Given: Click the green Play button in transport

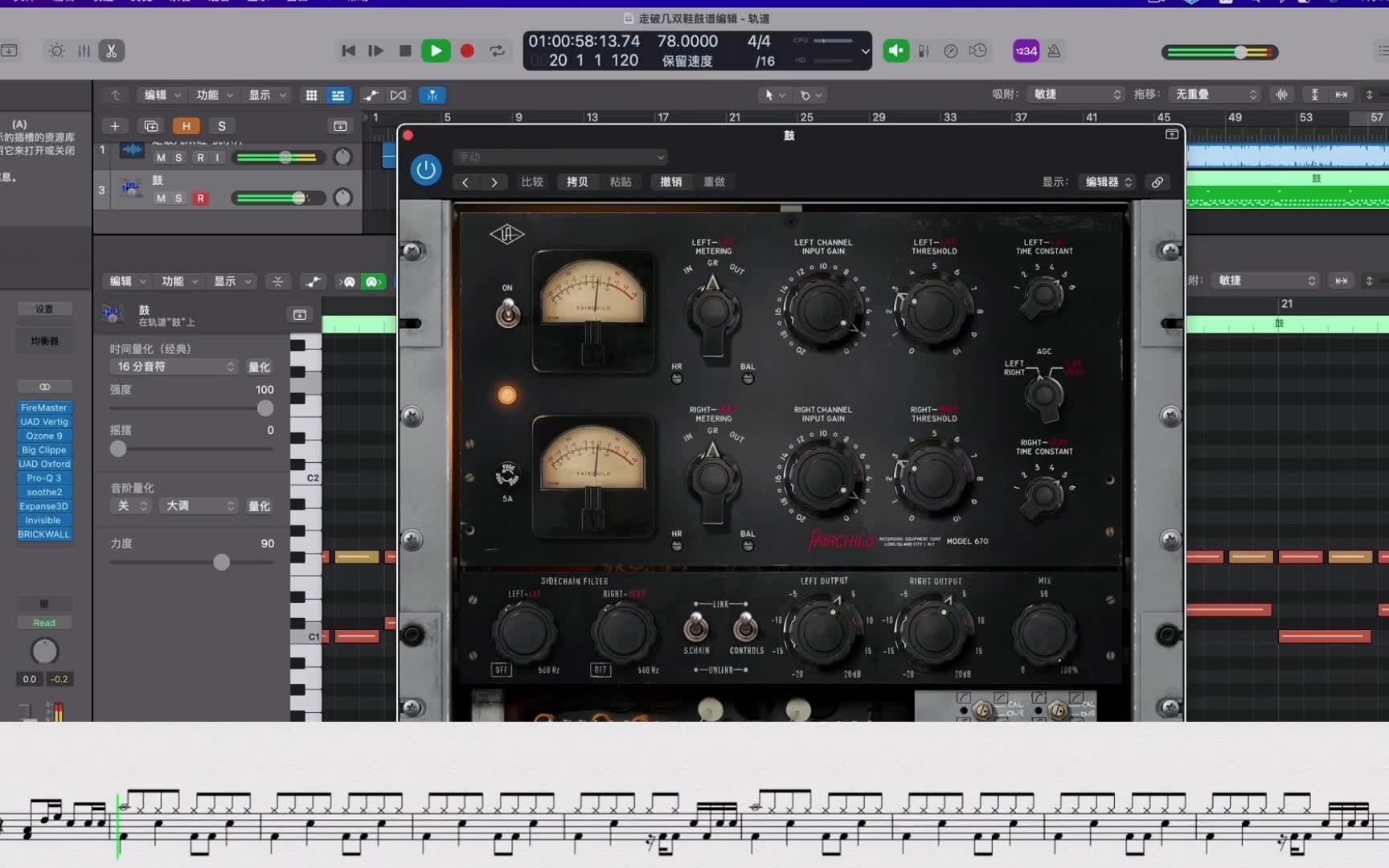Looking at the screenshot, I should 436,51.
